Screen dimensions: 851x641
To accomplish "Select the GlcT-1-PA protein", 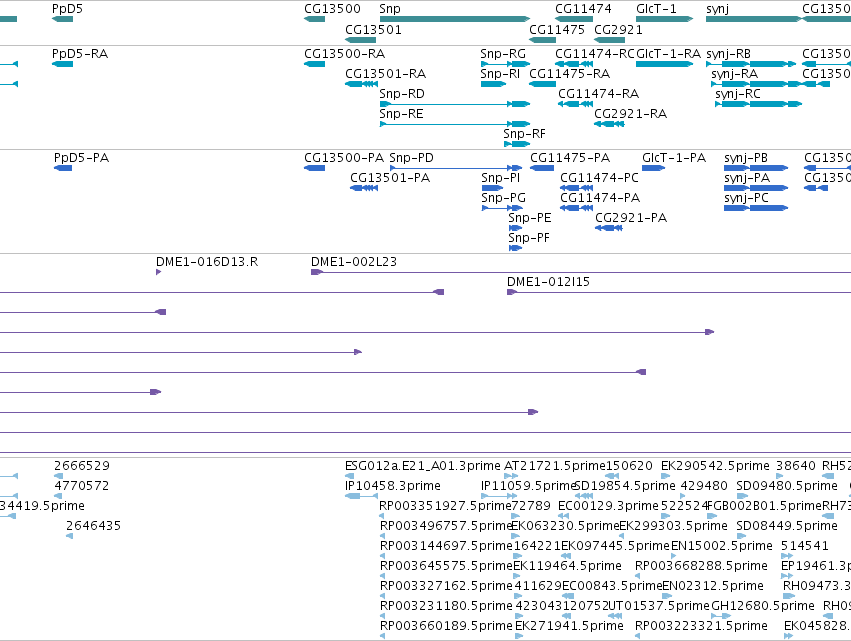I will coord(653,168).
